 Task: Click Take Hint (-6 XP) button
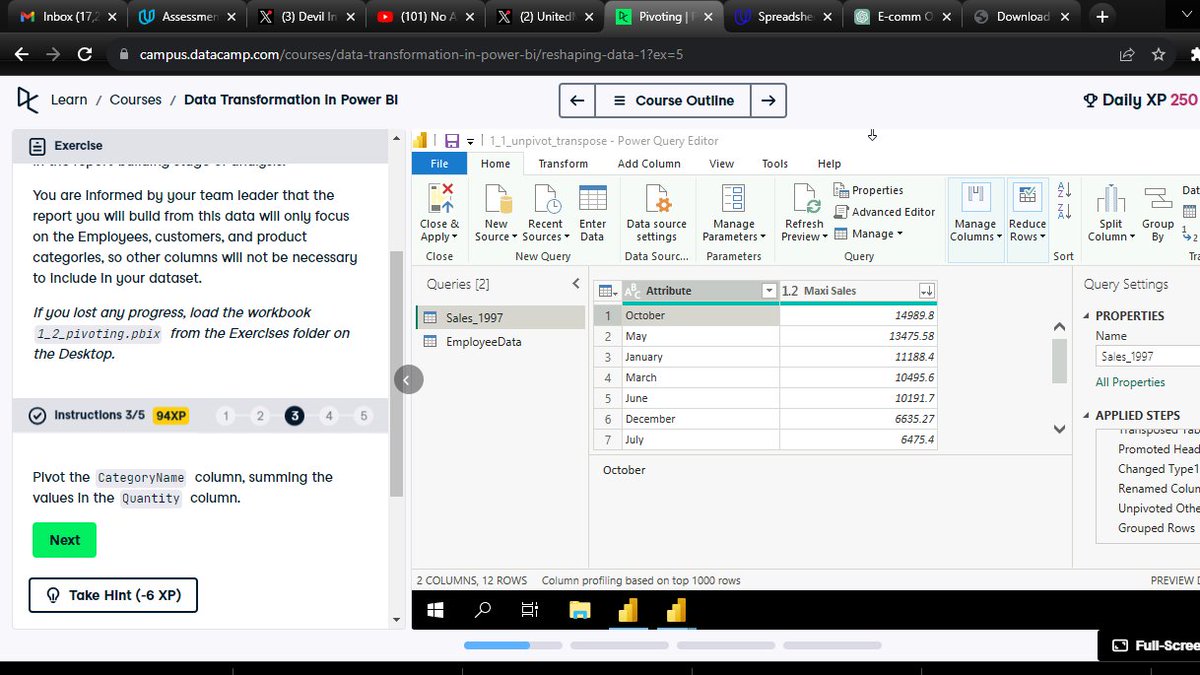click(x=113, y=595)
